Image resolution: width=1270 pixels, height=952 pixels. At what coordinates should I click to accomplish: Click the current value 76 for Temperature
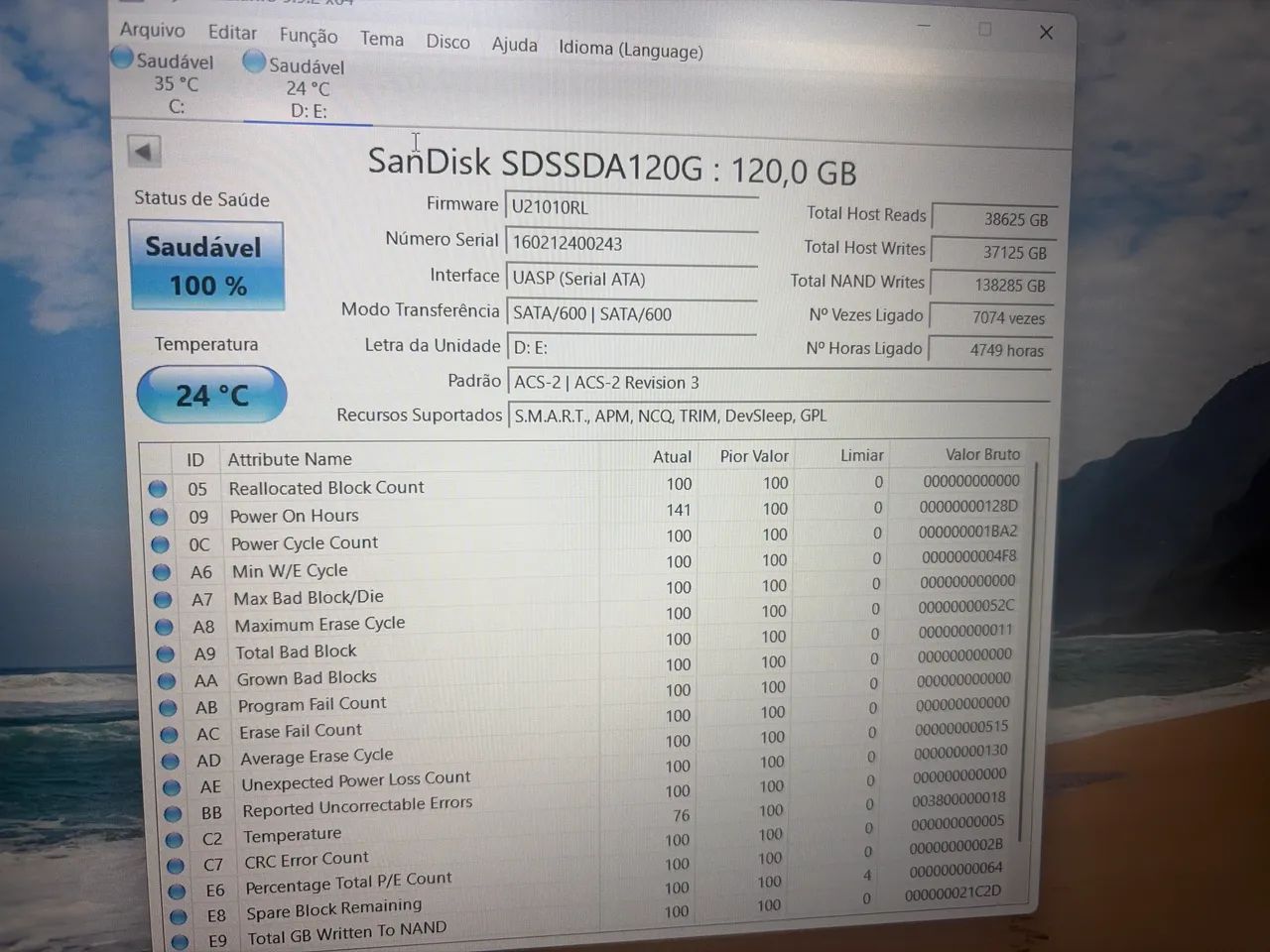click(x=681, y=815)
